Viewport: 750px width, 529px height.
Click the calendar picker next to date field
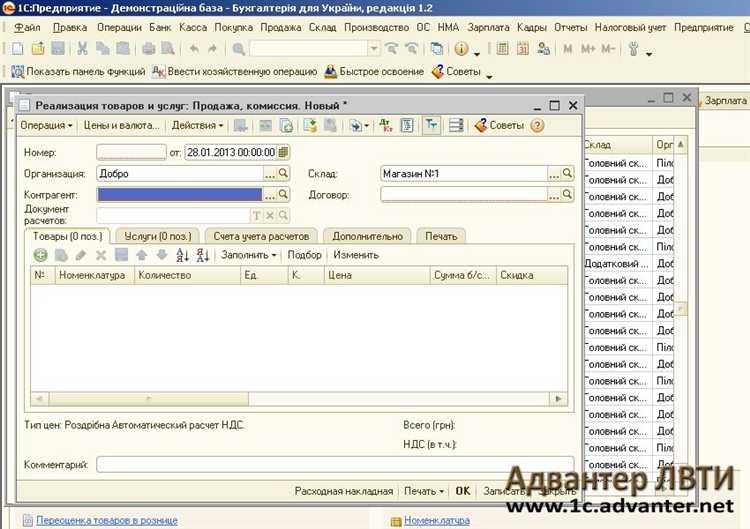pyautogui.click(x=283, y=152)
